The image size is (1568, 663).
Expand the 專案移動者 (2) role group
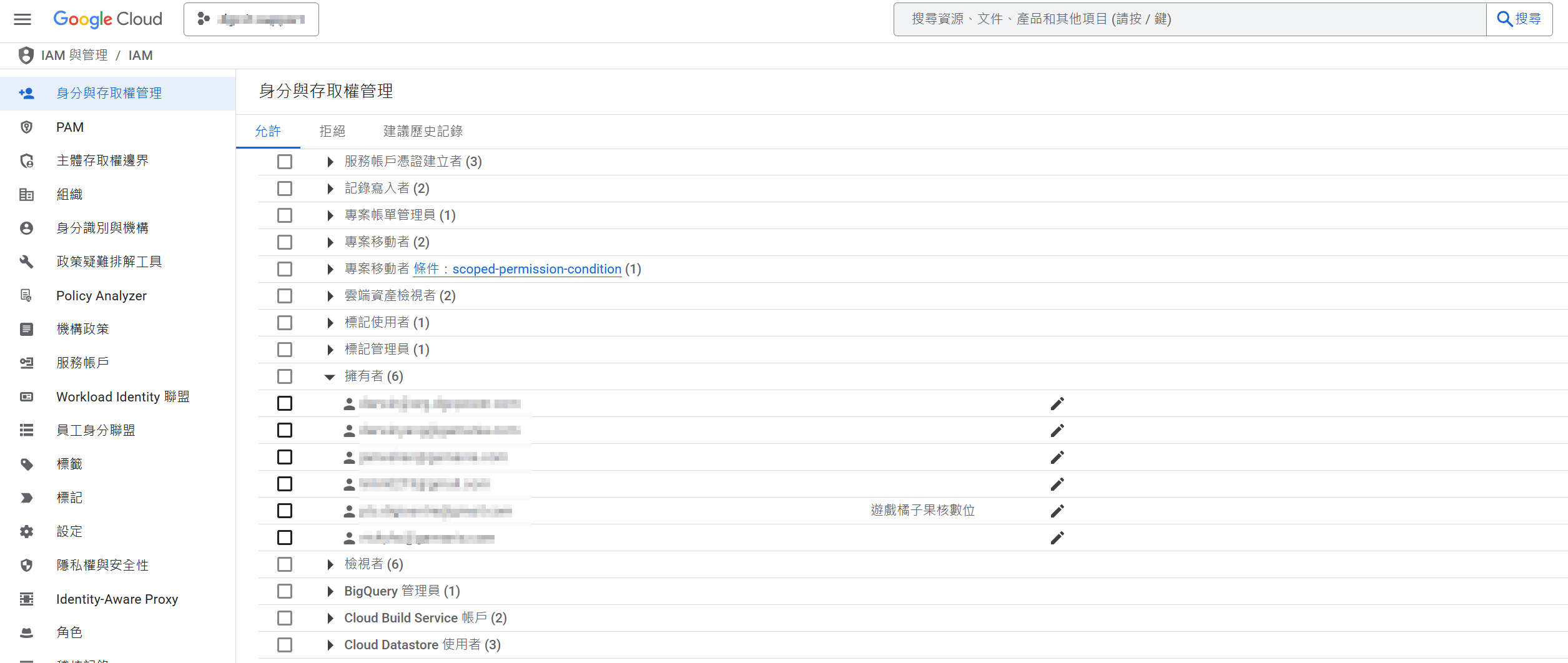click(x=330, y=242)
